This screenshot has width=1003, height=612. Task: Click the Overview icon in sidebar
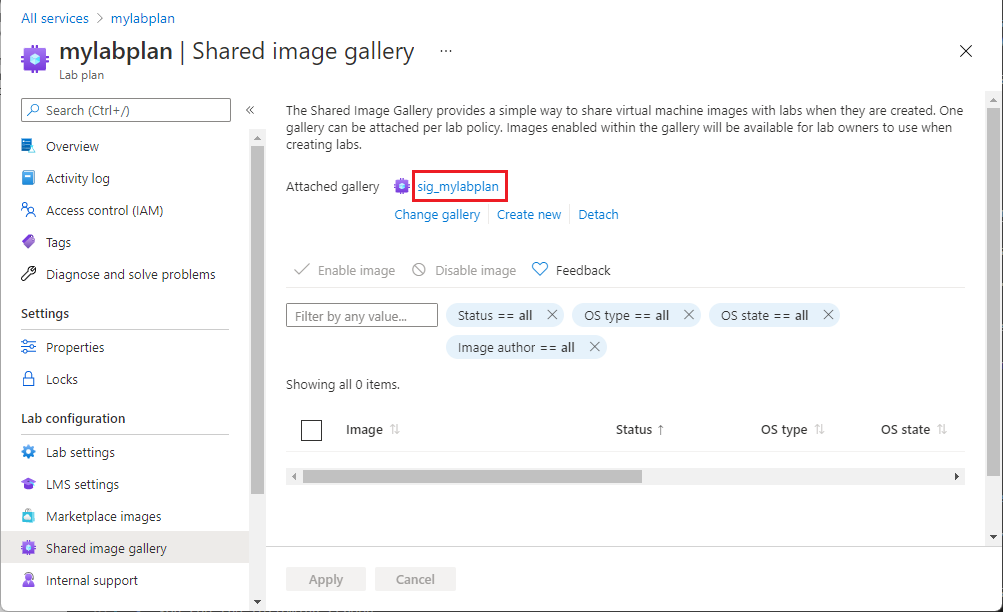tap(28, 146)
